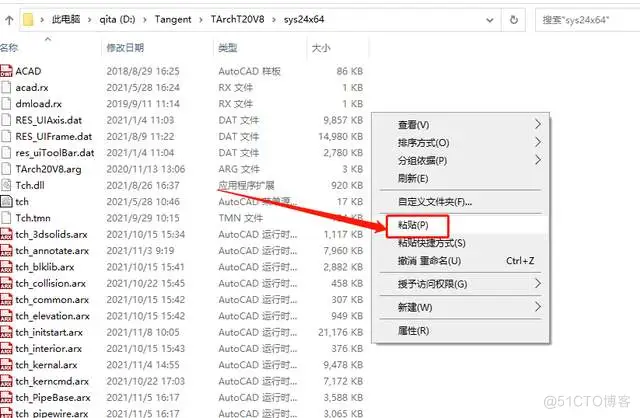The width and height of the screenshot is (640, 418).
Task: Click the tch_PipeBase.arx file icon
Action: pos(6,397)
